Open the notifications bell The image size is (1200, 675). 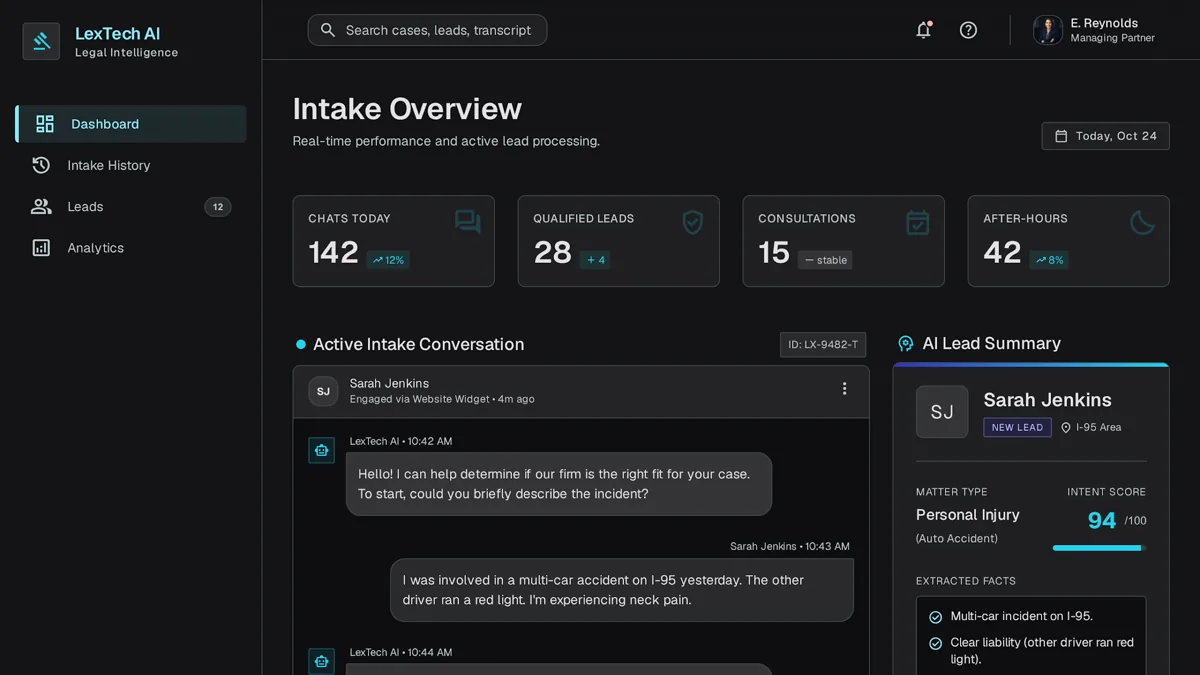point(924,30)
